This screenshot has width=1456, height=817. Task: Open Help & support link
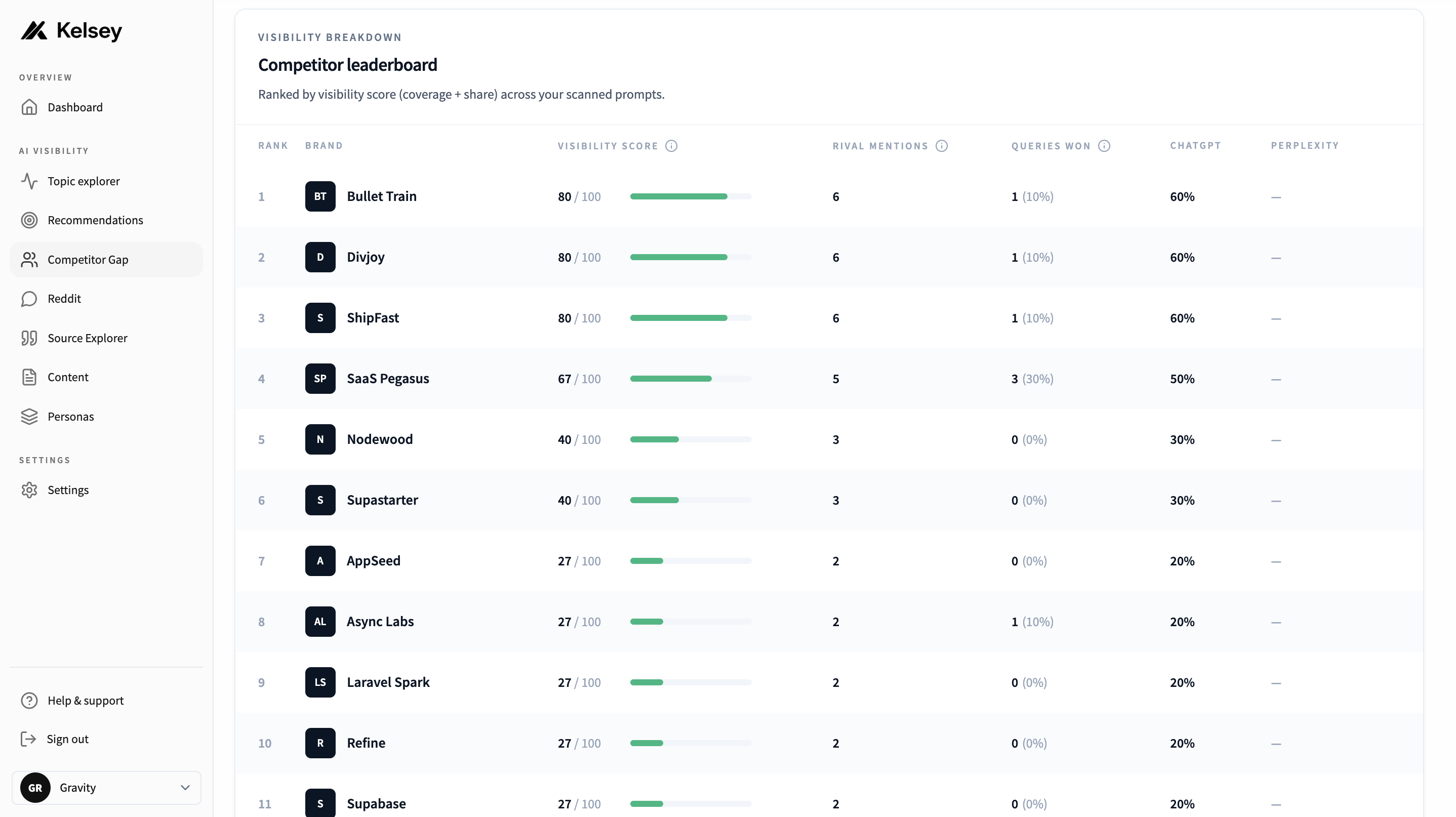point(106,701)
